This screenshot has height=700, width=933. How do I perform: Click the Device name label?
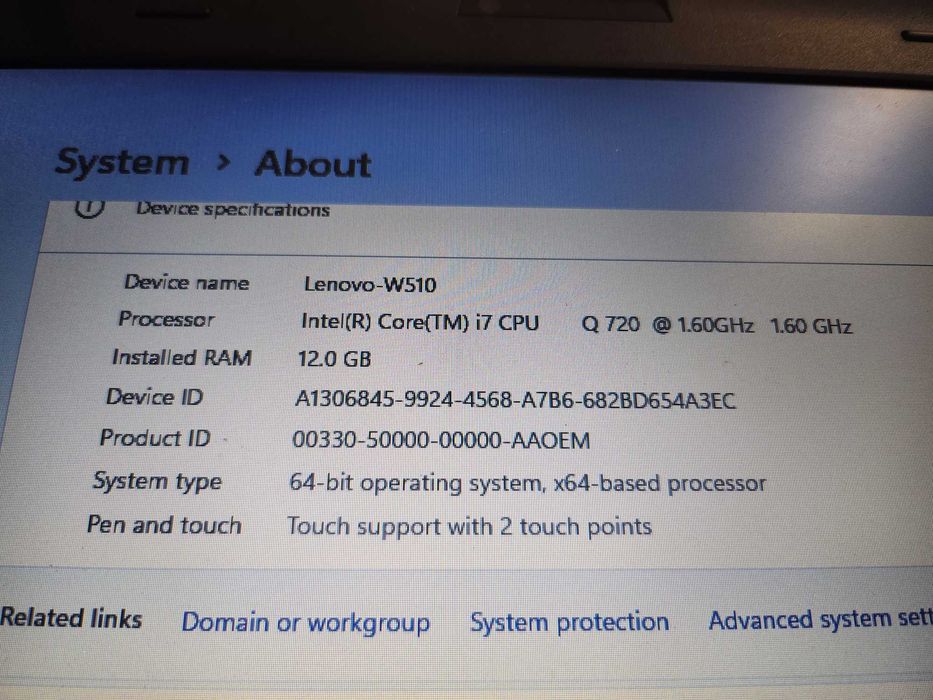186,282
